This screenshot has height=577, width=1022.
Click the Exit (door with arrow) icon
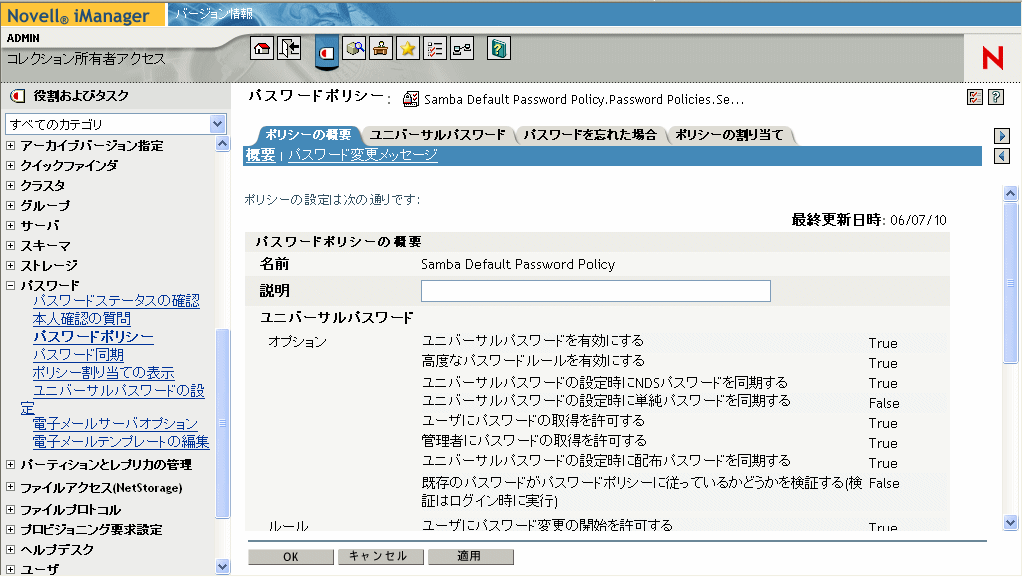289,48
